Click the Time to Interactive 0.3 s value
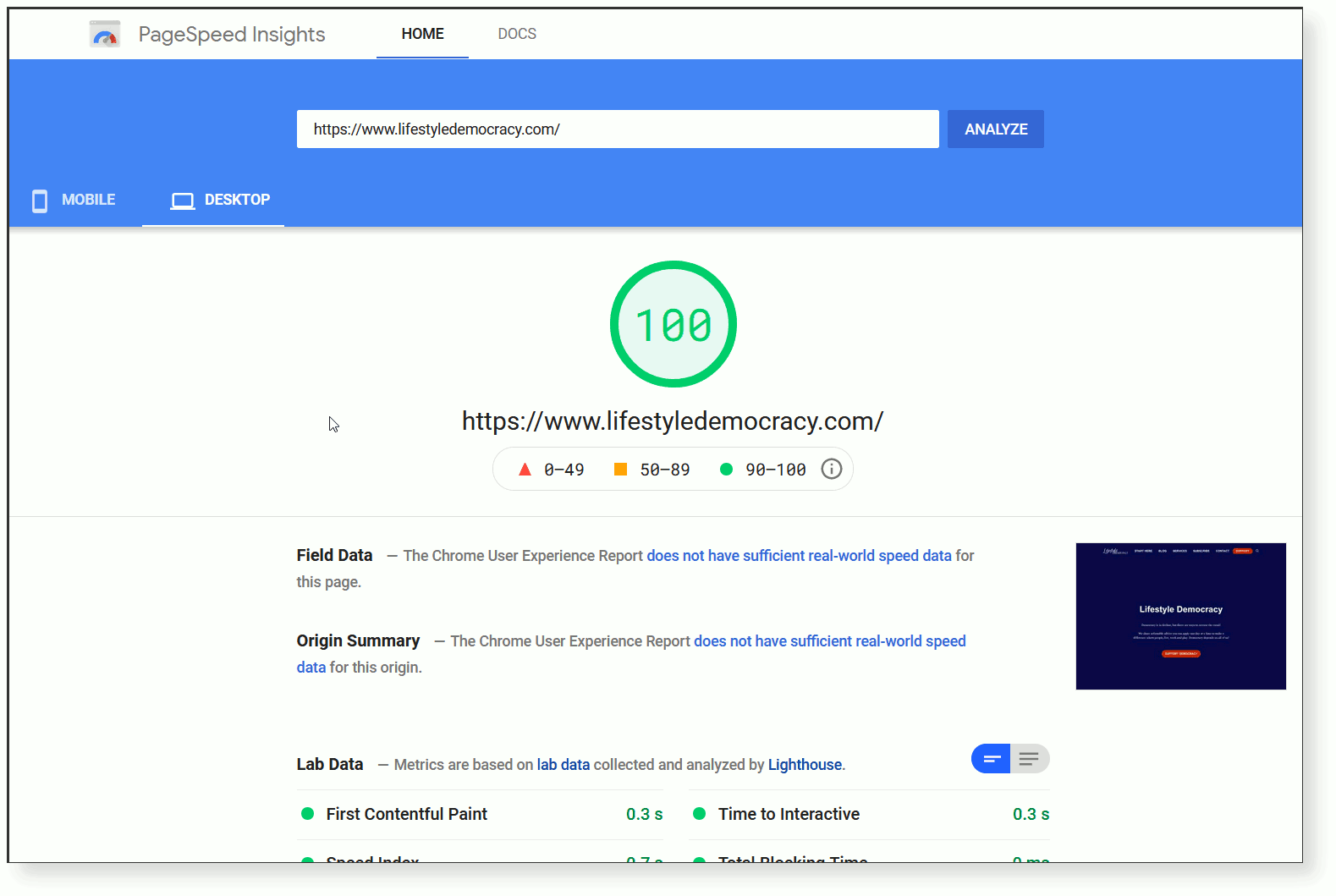This screenshot has width=1336, height=896. [1031, 814]
